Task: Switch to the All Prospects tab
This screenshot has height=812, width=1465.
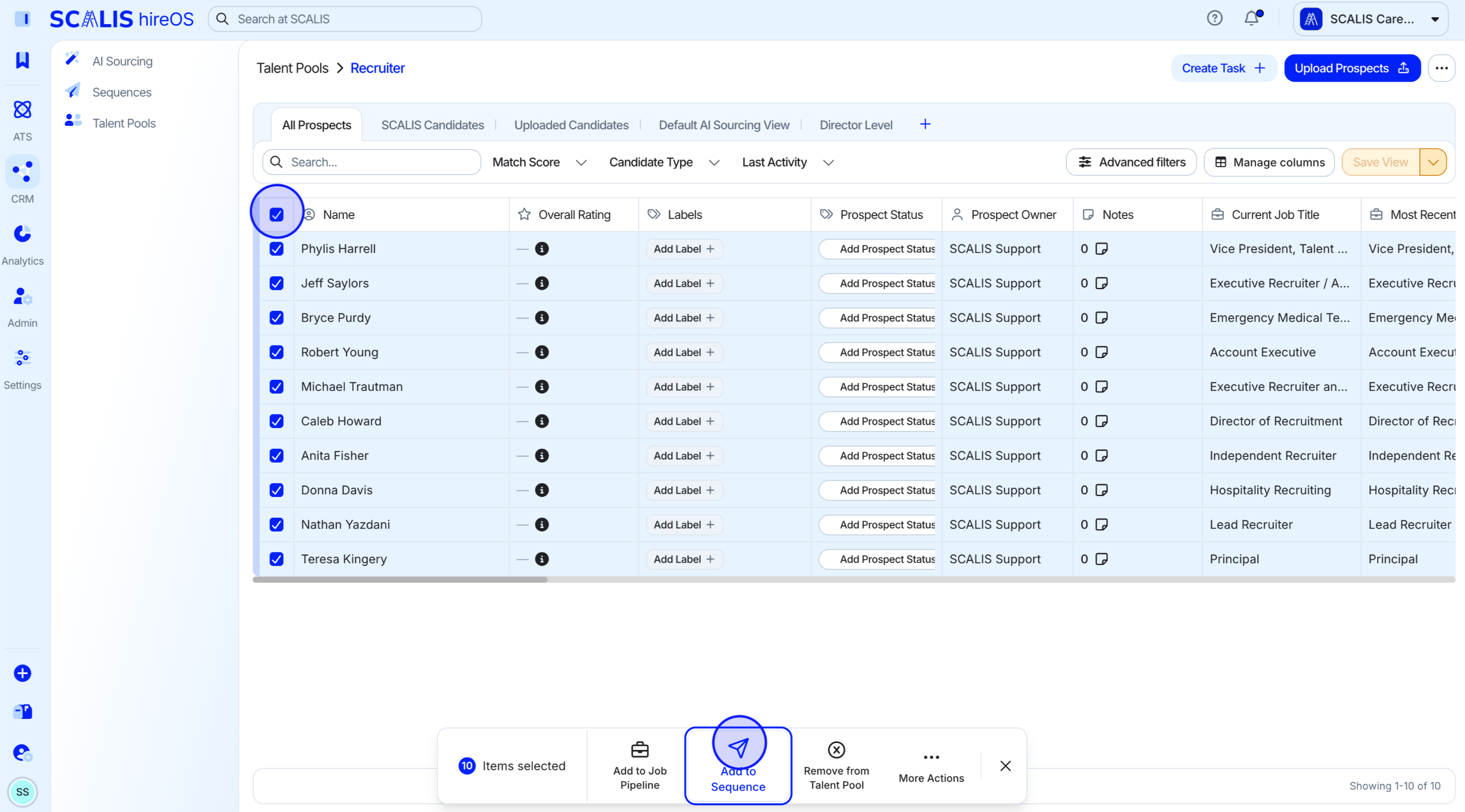Action: click(x=317, y=125)
